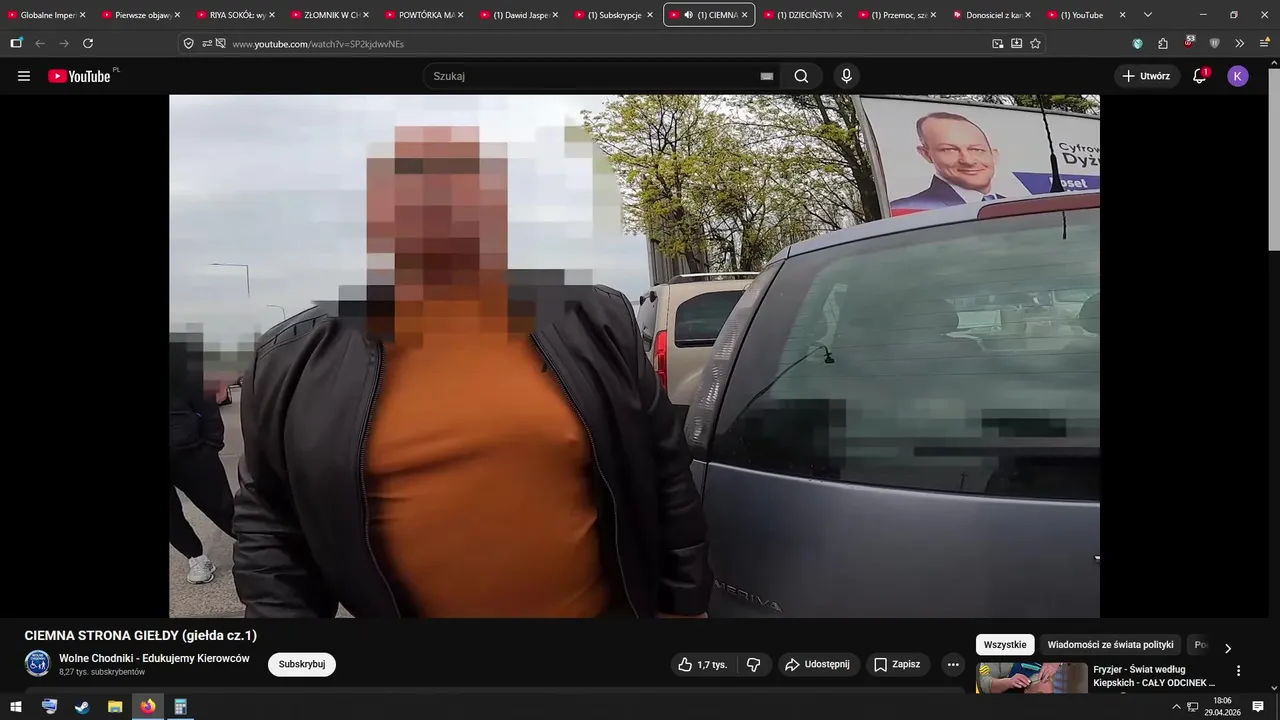The width and height of the screenshot is (1280, 720).
Task: Select Wiadomości ze świata polityki chip
Action: tap(1110, 645)
